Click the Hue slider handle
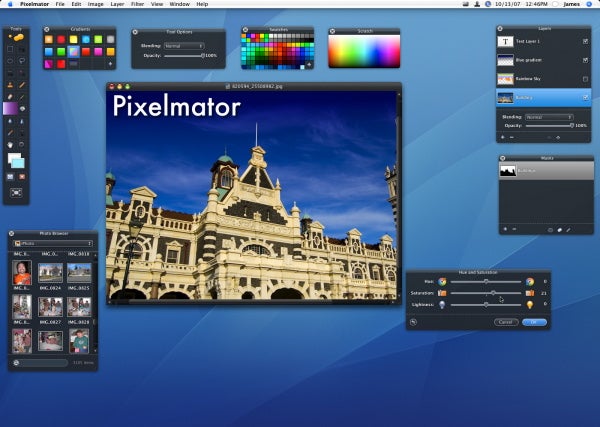The width and height of the screenshot is (600, 427). 486,282
